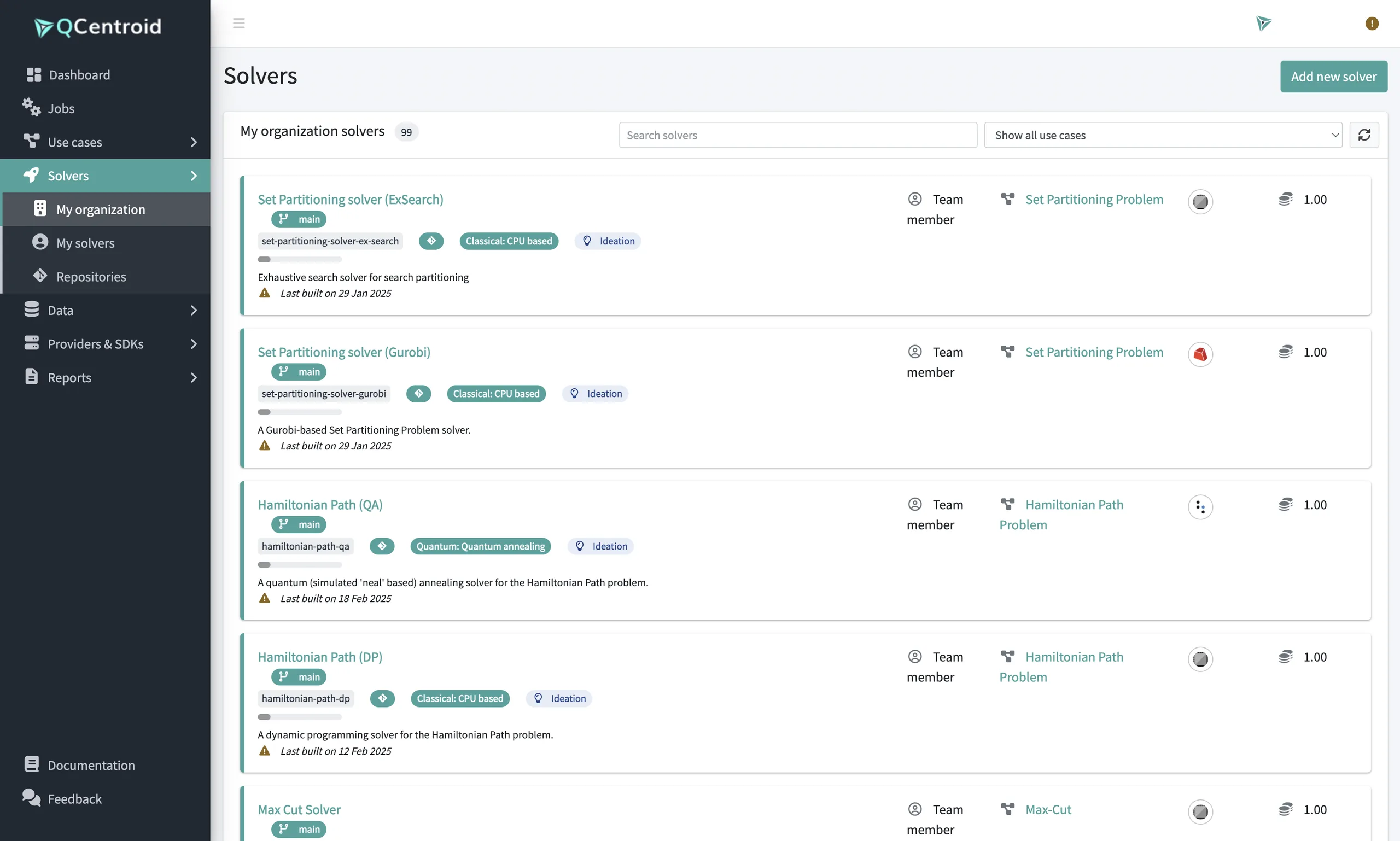Open the Show all use cases dropdown
Image resolution: width=1400 pixels, height=841 pixels.
click(x=1163, y=135)
